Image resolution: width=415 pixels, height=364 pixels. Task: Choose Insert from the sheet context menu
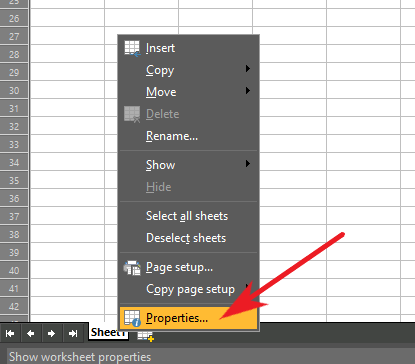[189, 48]
